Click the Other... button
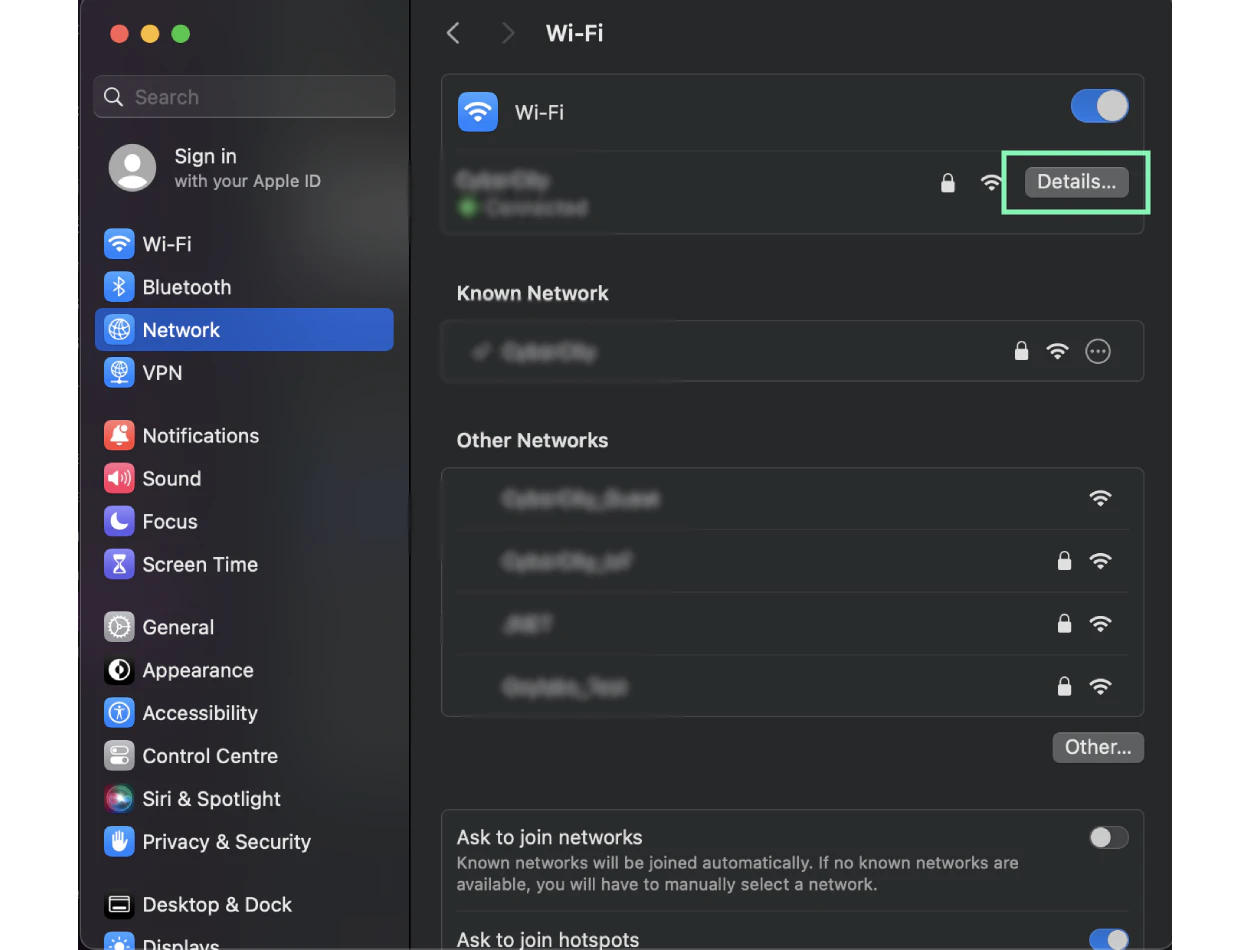1250x950 pixels. [1098, 747]
